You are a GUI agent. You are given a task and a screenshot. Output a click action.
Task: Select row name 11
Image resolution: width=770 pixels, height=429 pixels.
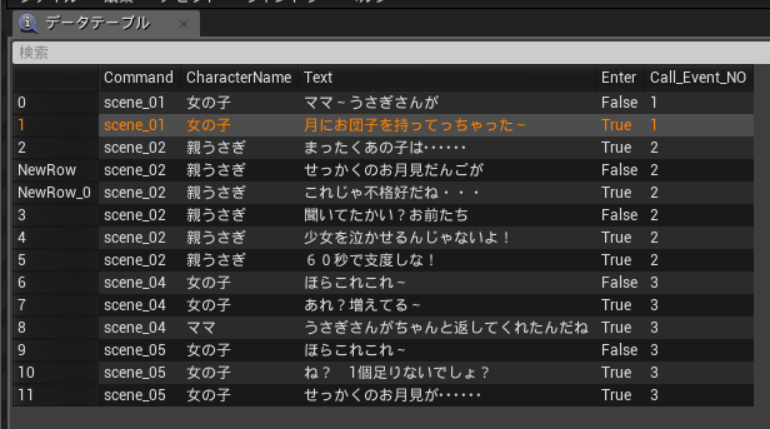tap(26, 395)
